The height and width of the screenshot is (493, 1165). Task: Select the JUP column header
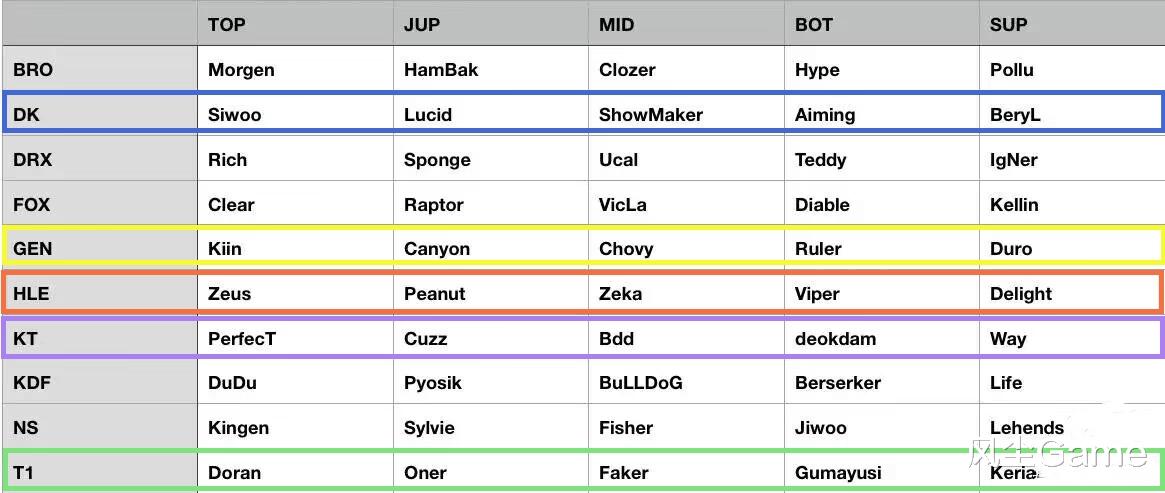click(x=490, y=25)
